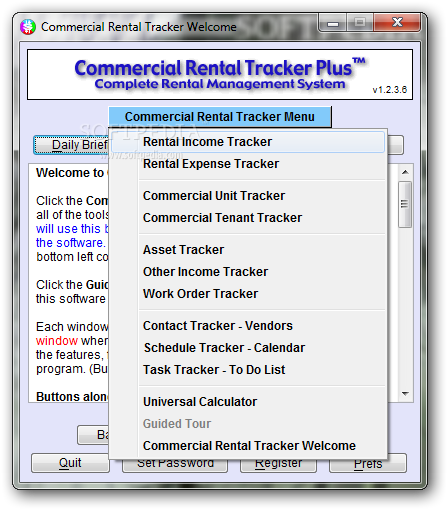Select Commercial Rental Tracker Welcome menu item
The width and height of the screenshot is (448, 510).
[x=248, y=446]
